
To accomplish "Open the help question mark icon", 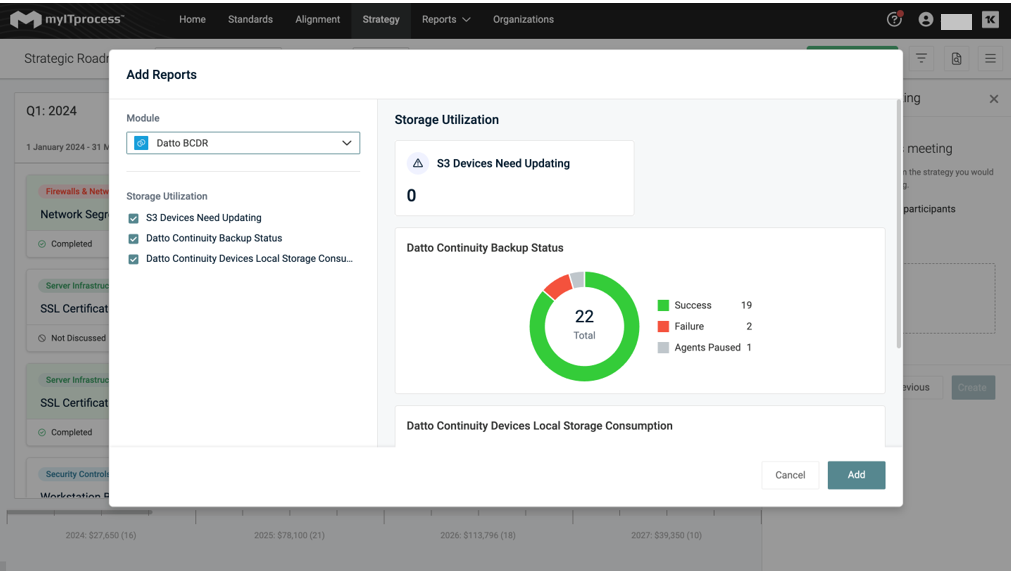I will click(894, 19).
